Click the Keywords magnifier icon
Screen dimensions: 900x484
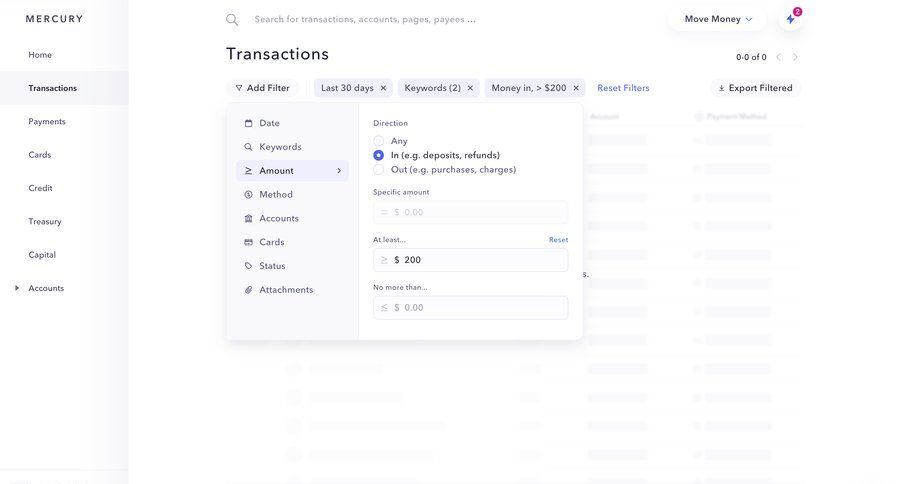point(249,147)
